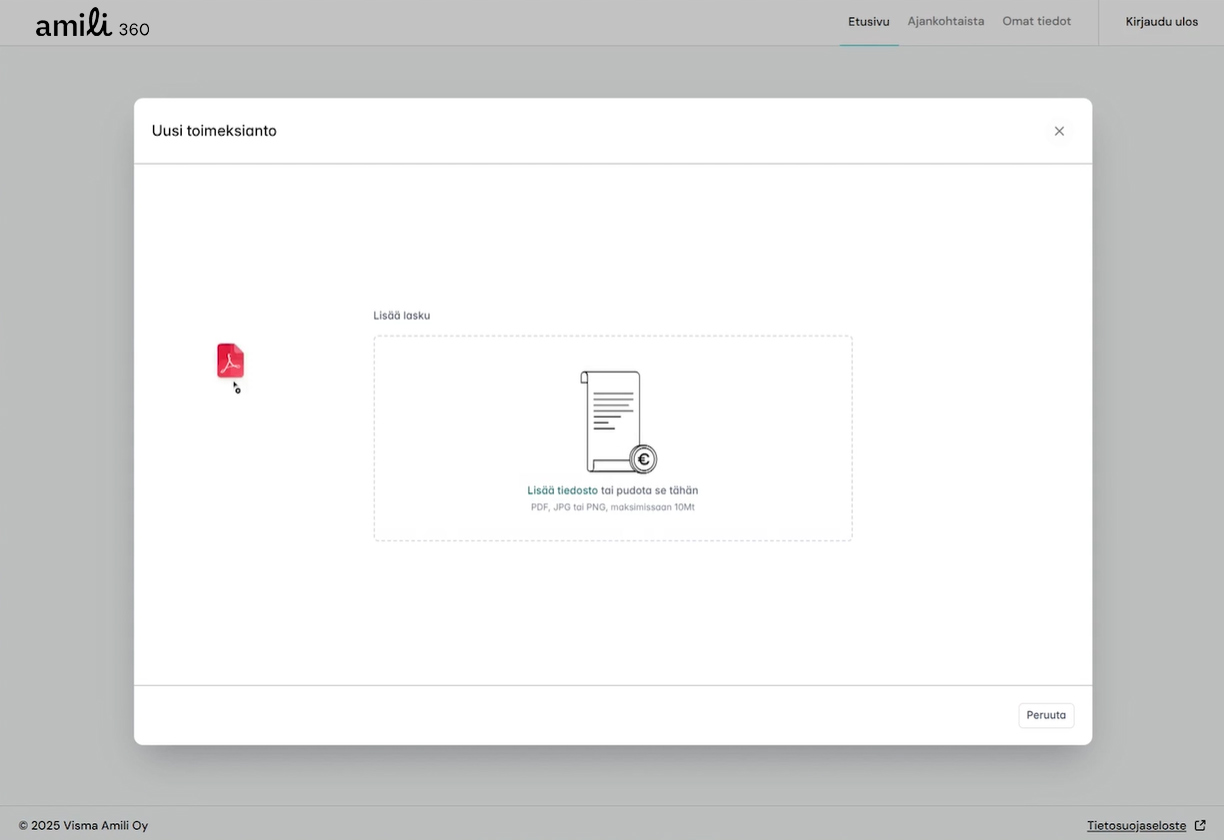Click the amili logo in the header
Viewport: 1224px width, 840px height.
73,24
